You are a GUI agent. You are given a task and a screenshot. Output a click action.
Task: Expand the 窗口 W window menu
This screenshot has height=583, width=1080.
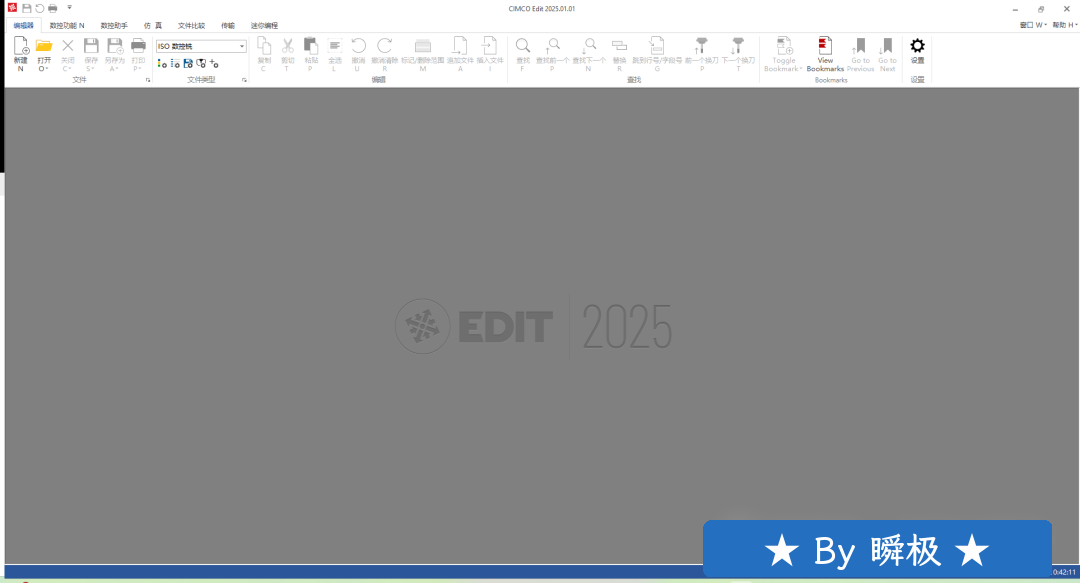pyautogui.click(x=1033, y=25)
